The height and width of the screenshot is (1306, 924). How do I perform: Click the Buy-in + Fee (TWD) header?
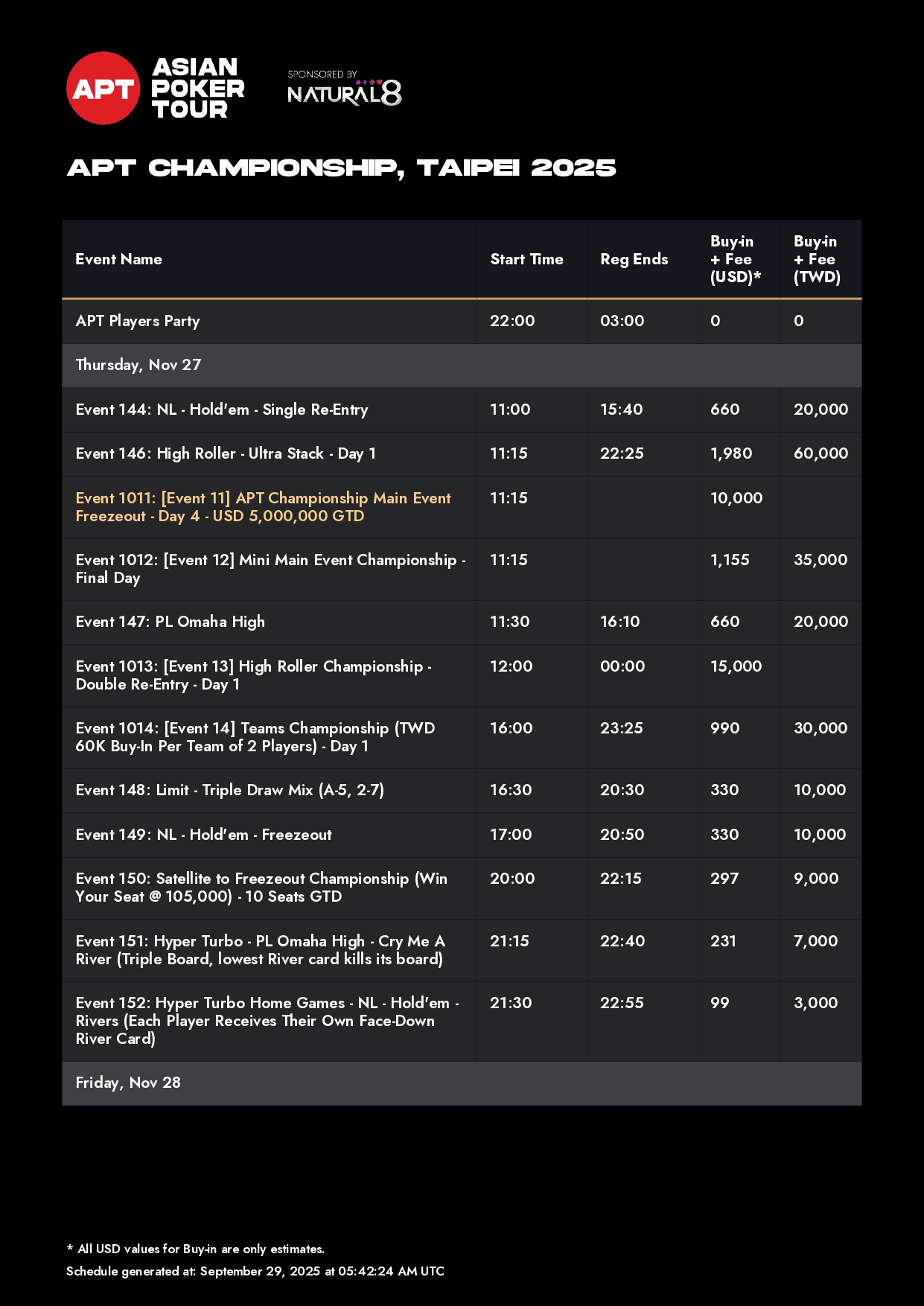tap(817, 259)
